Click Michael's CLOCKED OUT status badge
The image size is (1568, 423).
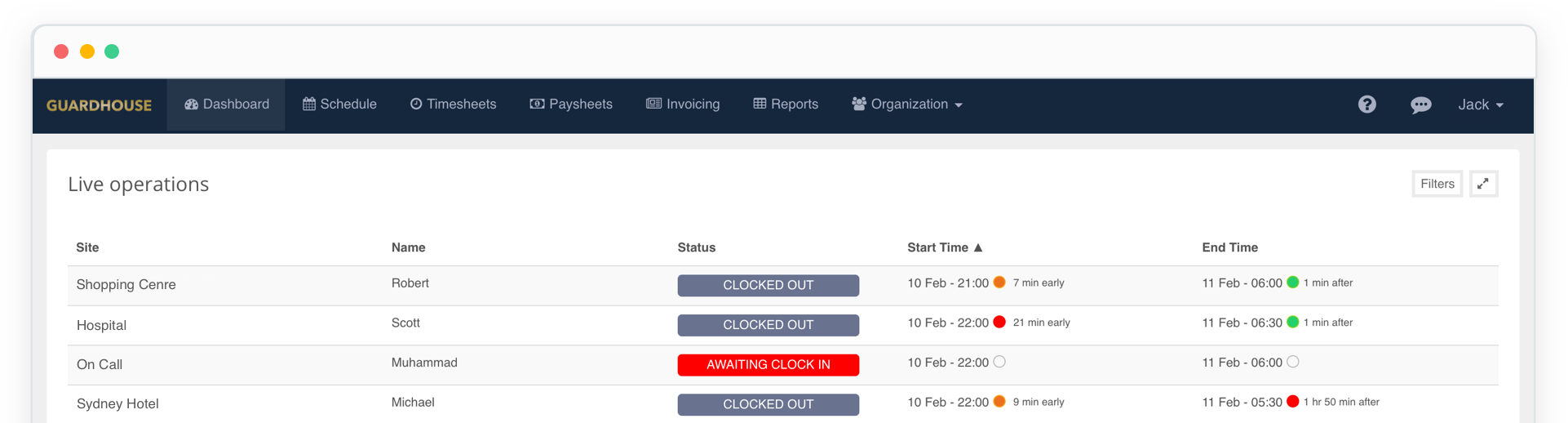(x=768, y=404)
